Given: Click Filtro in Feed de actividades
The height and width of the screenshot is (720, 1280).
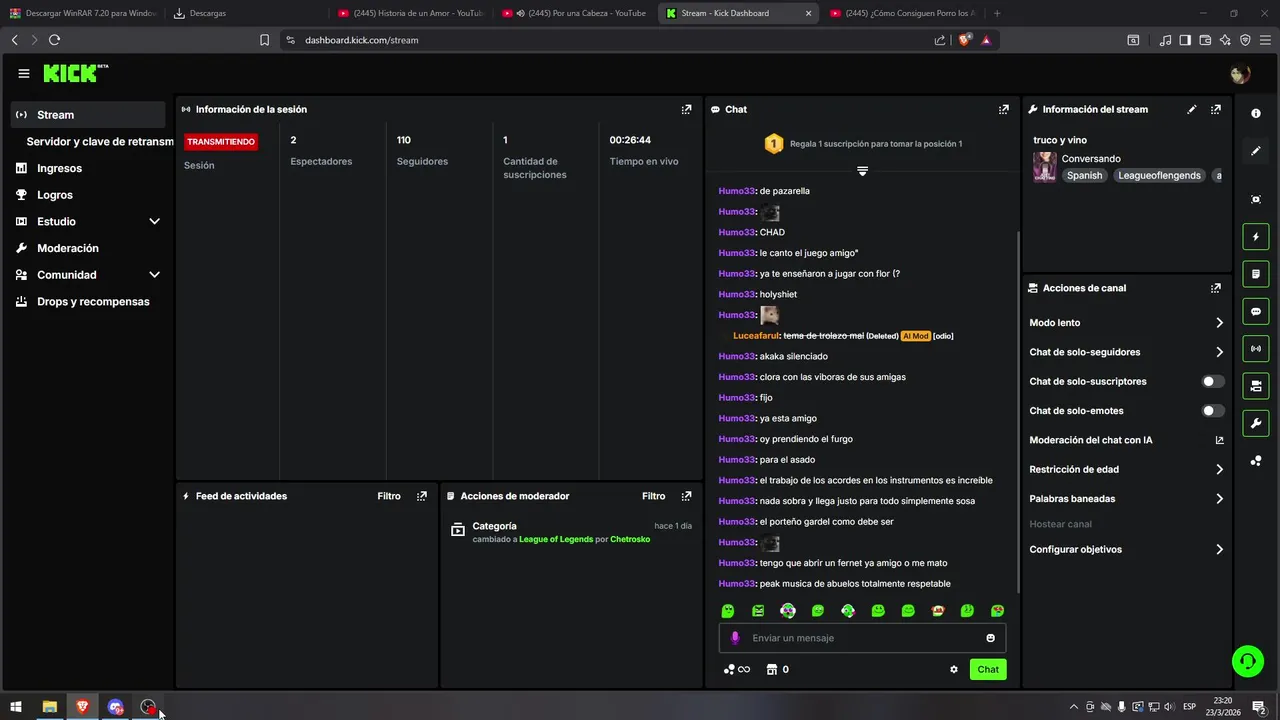Looking at the screenshot, I should coord(389,496).
